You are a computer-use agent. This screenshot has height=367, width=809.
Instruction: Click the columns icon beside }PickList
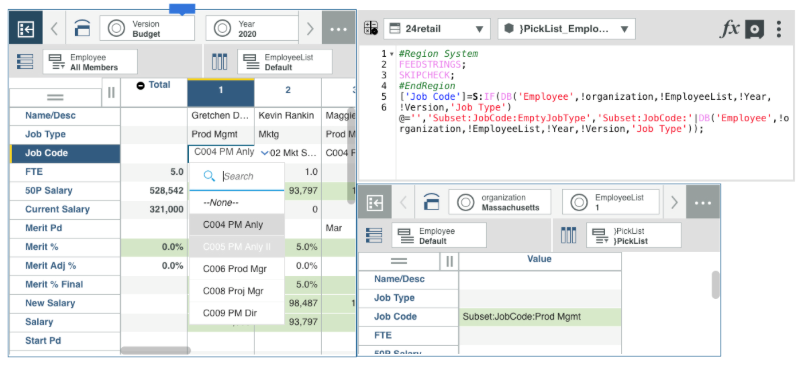tap(569, 235)
